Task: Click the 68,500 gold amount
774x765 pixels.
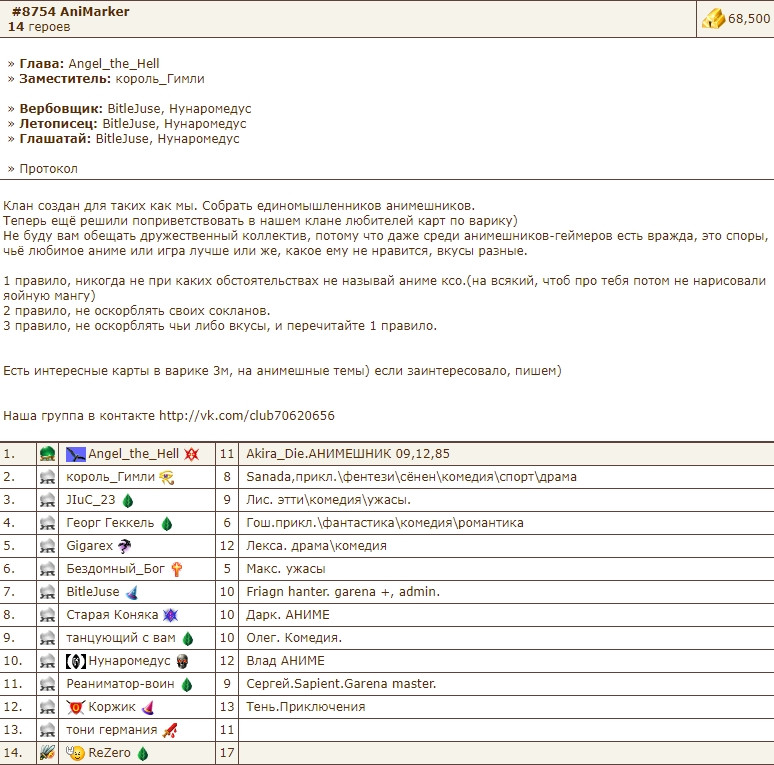Action: click(x=749, y=19)
